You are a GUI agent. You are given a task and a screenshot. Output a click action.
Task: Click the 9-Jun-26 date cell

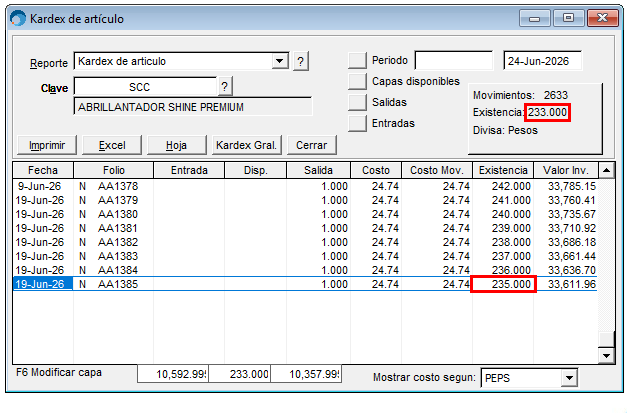tap(39, 186)
